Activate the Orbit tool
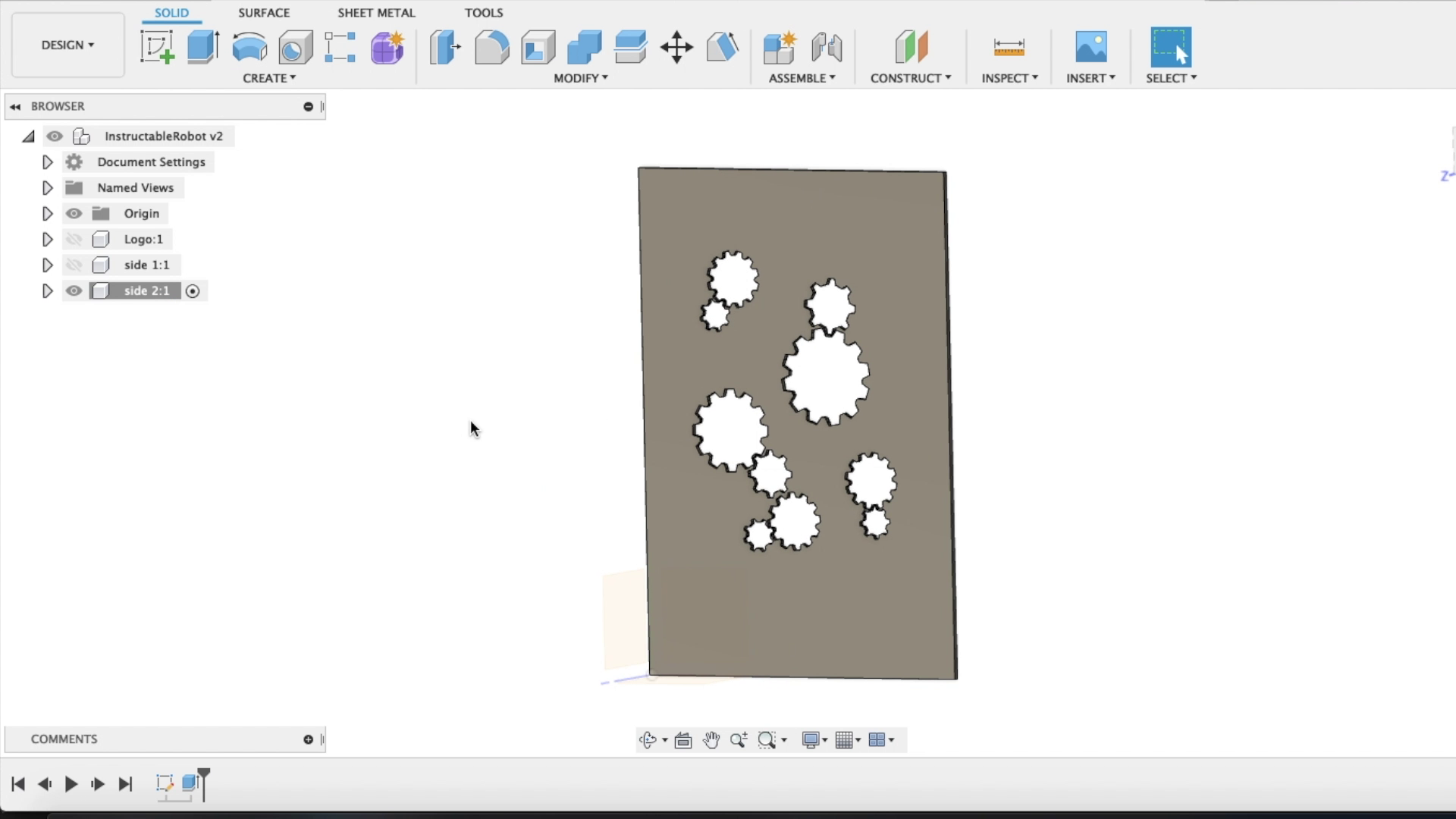1456x819 pixels. (x=649, y=739)
